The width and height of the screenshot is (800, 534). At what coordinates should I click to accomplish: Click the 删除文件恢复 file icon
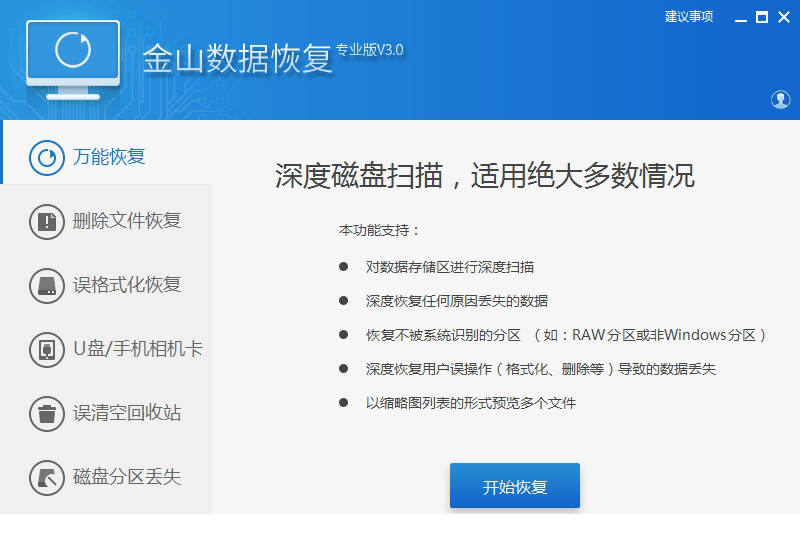46,222
